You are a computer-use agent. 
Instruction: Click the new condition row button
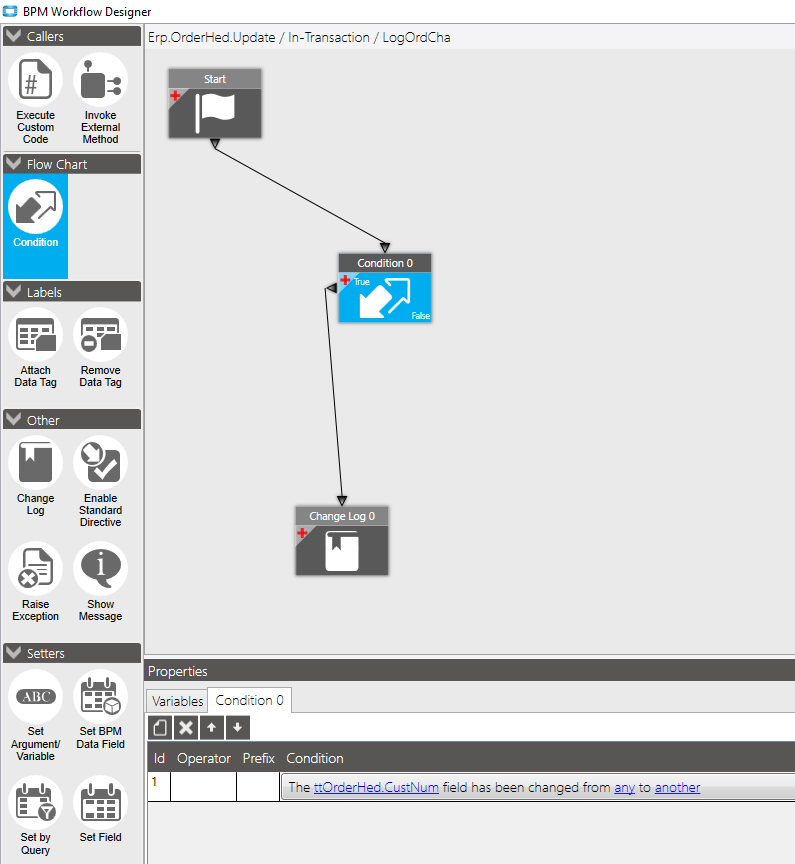(x=160, y=728)
